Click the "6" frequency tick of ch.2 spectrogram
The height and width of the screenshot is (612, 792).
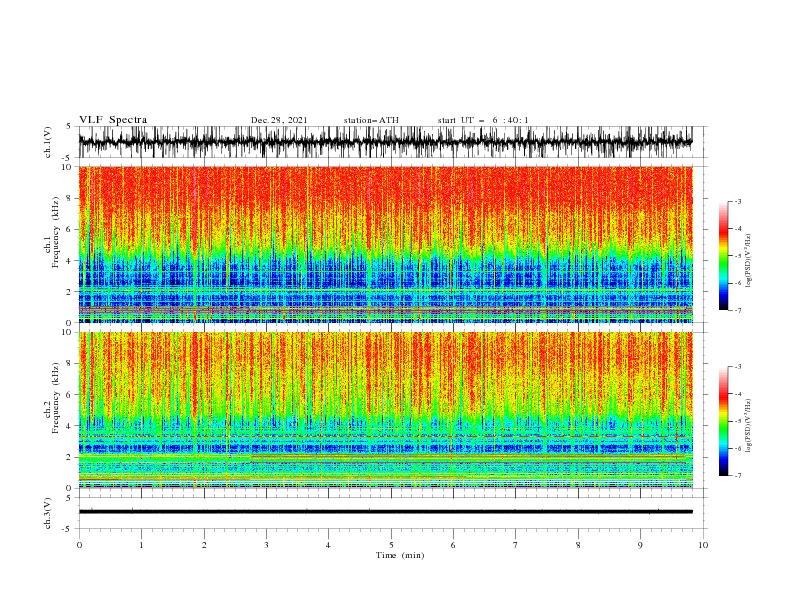(x=70, y=395)
